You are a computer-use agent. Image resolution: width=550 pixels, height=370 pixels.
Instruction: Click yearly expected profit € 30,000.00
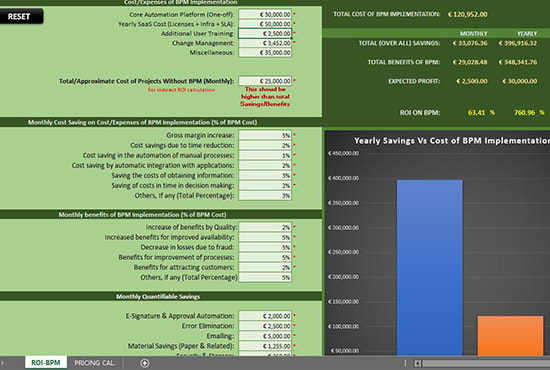coord(519,81)
